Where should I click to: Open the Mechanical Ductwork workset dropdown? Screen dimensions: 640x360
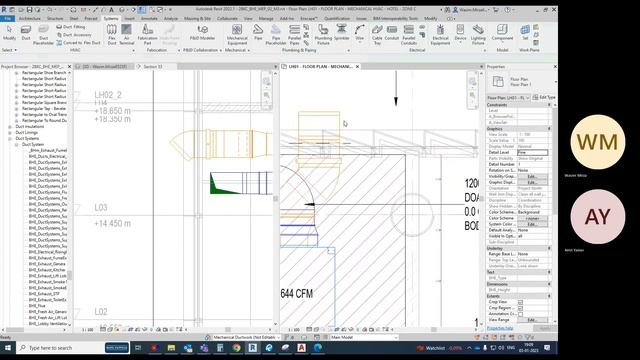pos(247,337)
